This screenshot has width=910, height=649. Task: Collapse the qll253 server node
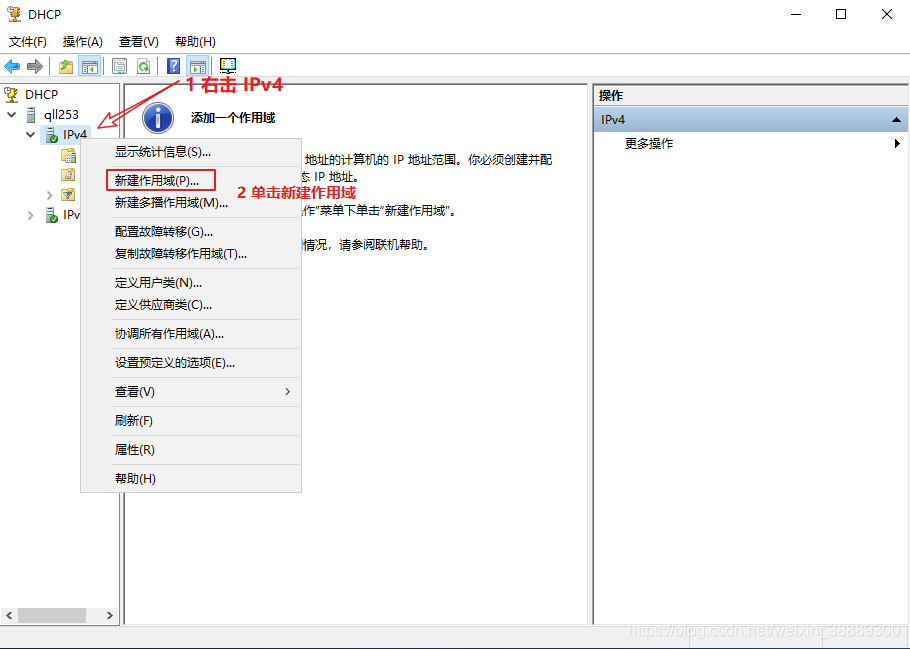click(x=12, y=115)
